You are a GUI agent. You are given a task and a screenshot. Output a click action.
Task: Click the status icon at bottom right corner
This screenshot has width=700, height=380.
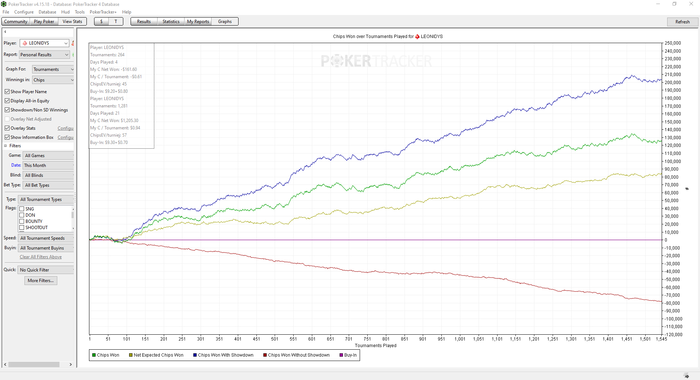pos(686,376)
